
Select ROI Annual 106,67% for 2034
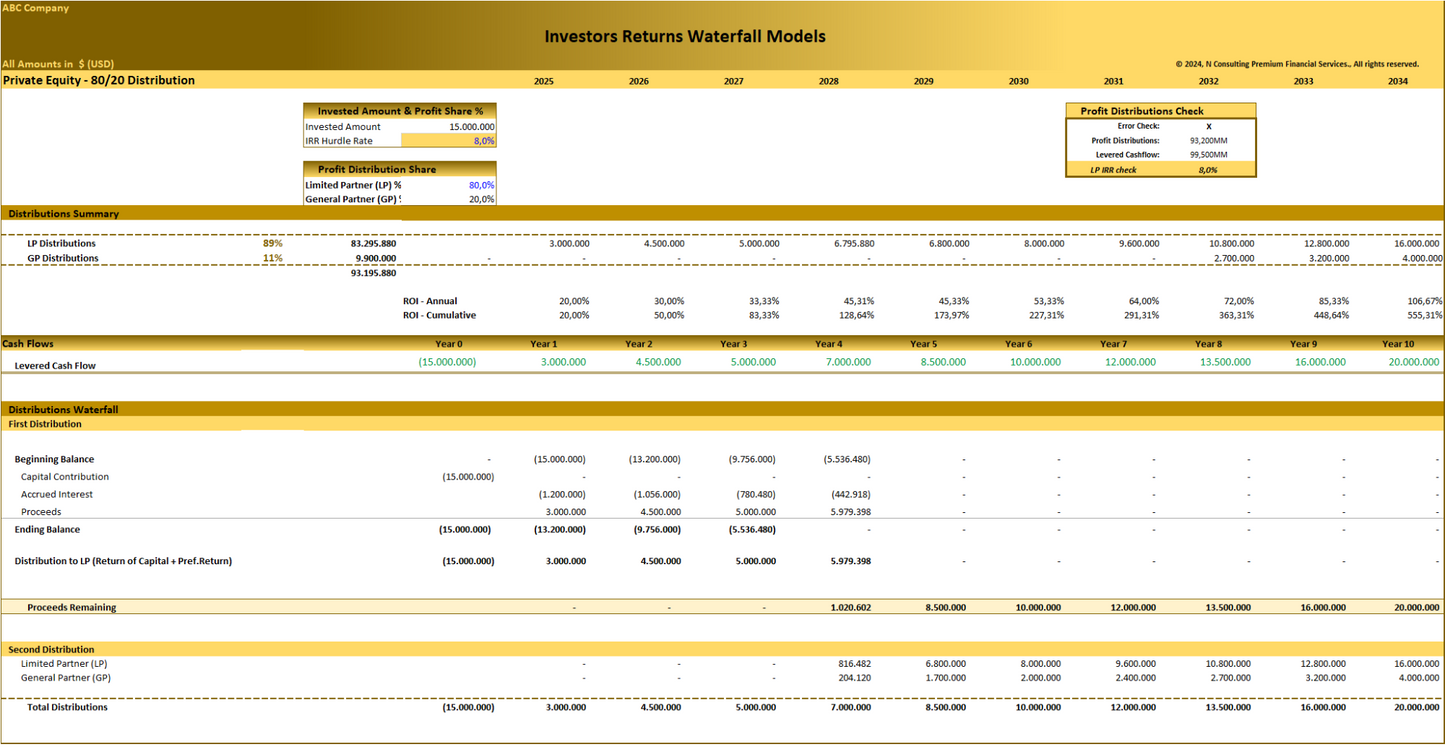(1425, 301)
